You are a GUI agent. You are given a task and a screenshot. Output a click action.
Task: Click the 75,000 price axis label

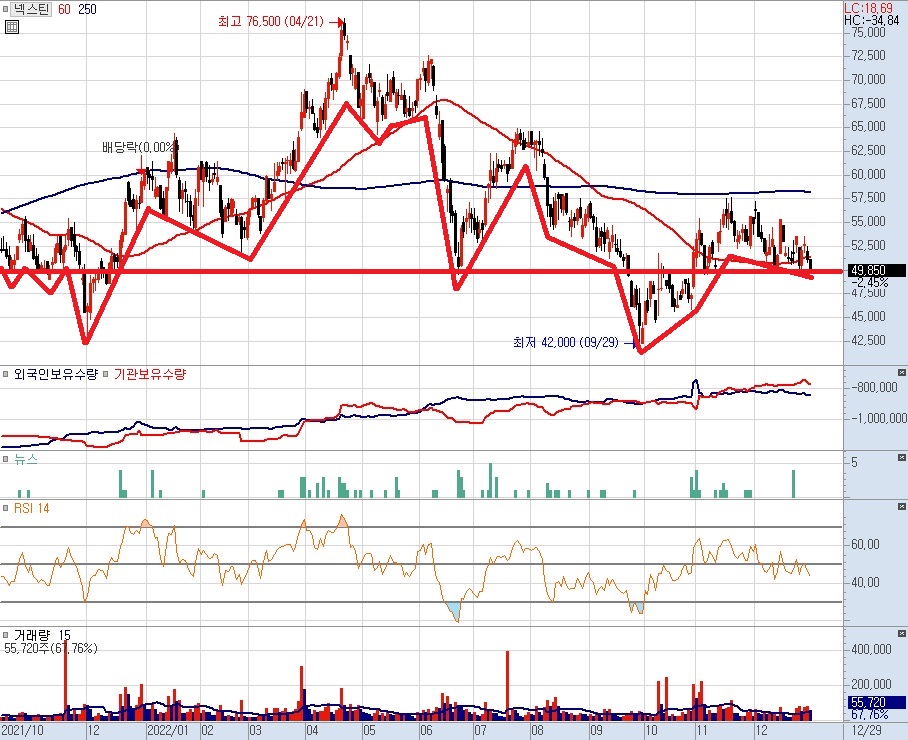tap(868, 32)
